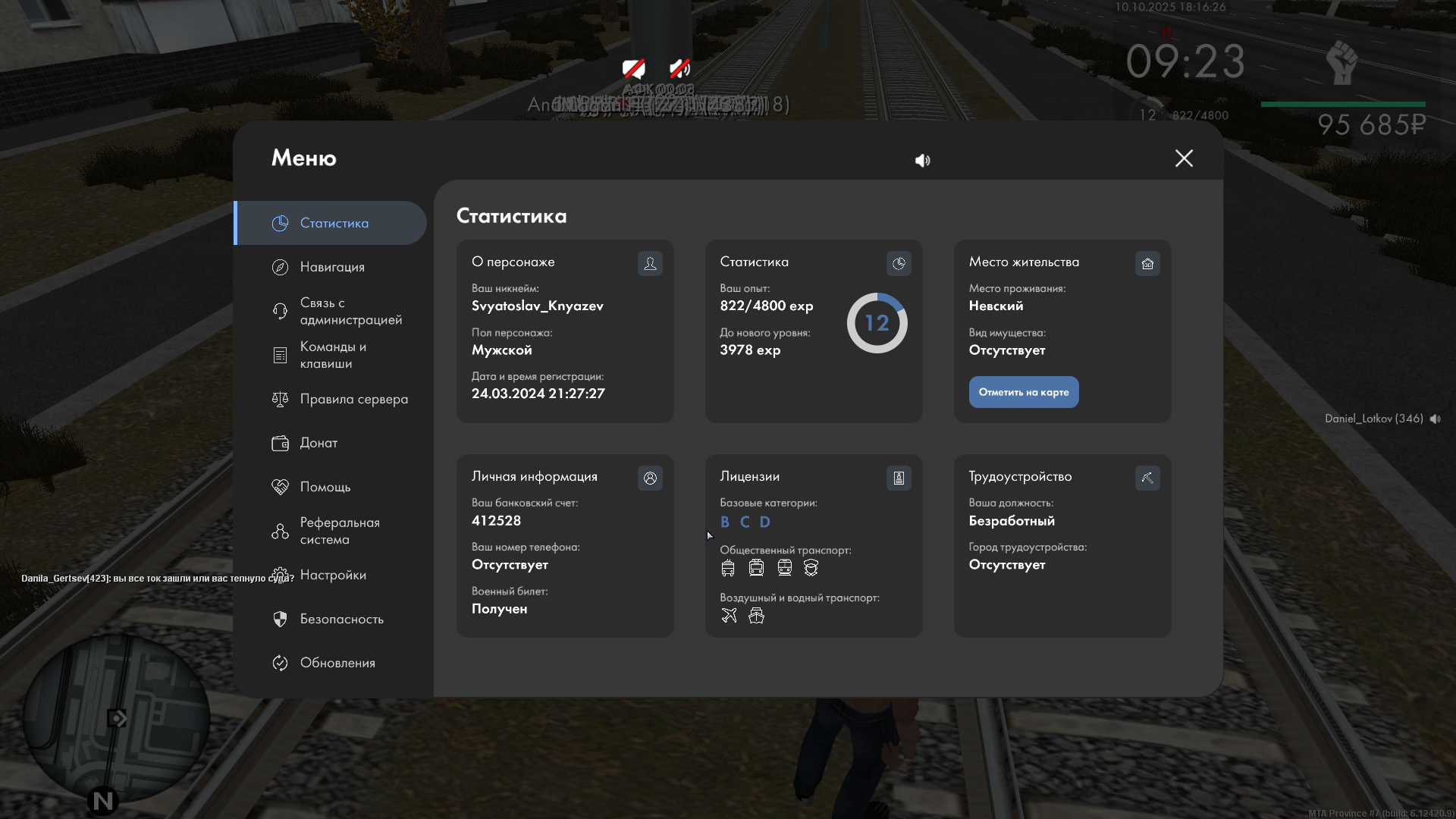Screen dimensions: 1456x819
Task: Click the pie chart icon in Статистика card
Action: tap(899, 263)
